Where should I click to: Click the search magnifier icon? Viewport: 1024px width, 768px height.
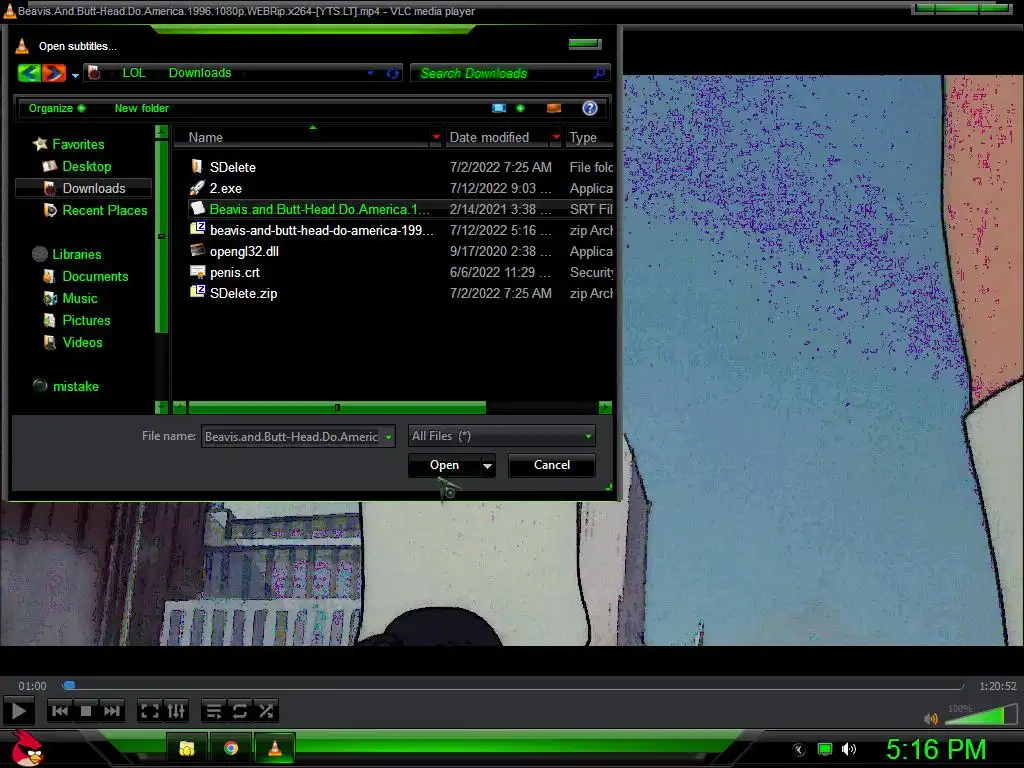[599, 73]
